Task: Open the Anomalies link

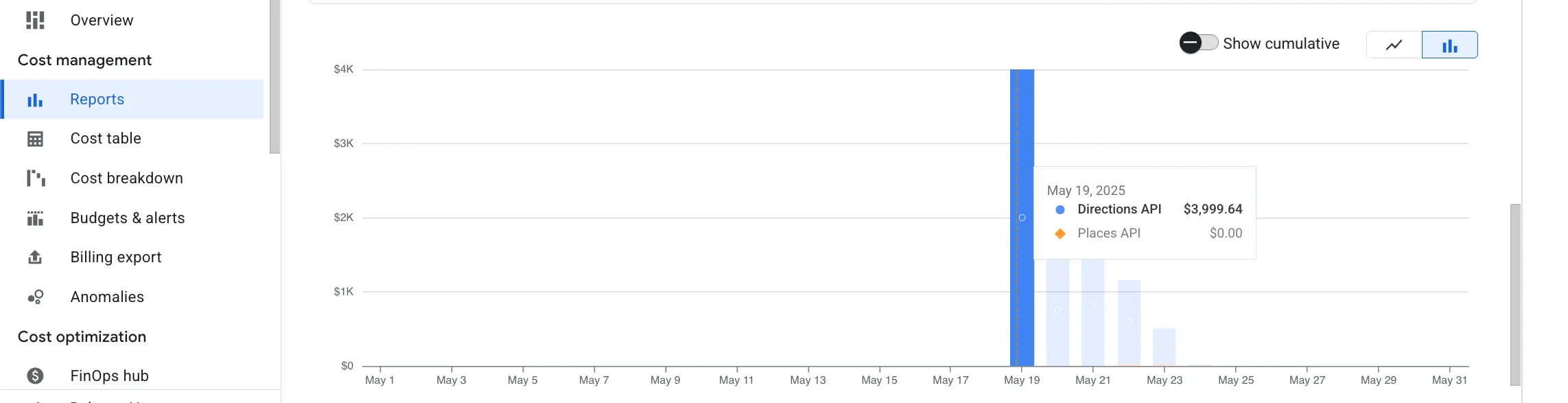Action: pos(107,297)
